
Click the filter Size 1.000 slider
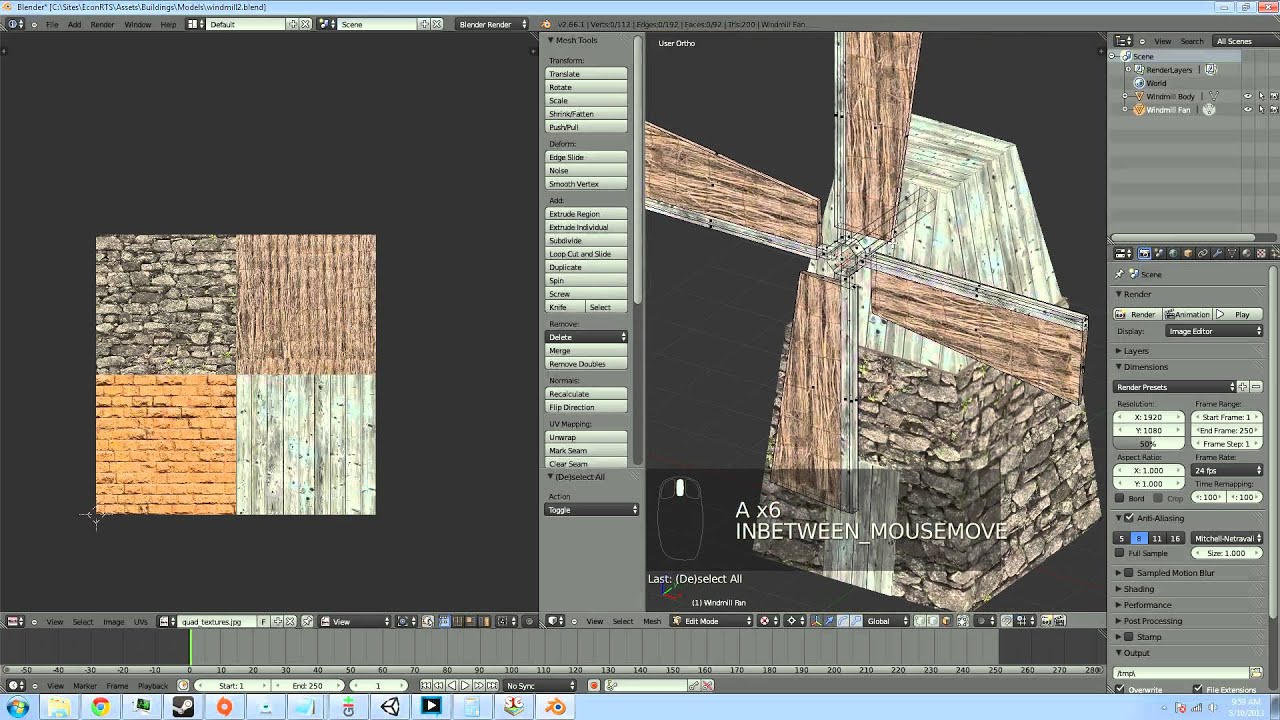point(1228,553)
